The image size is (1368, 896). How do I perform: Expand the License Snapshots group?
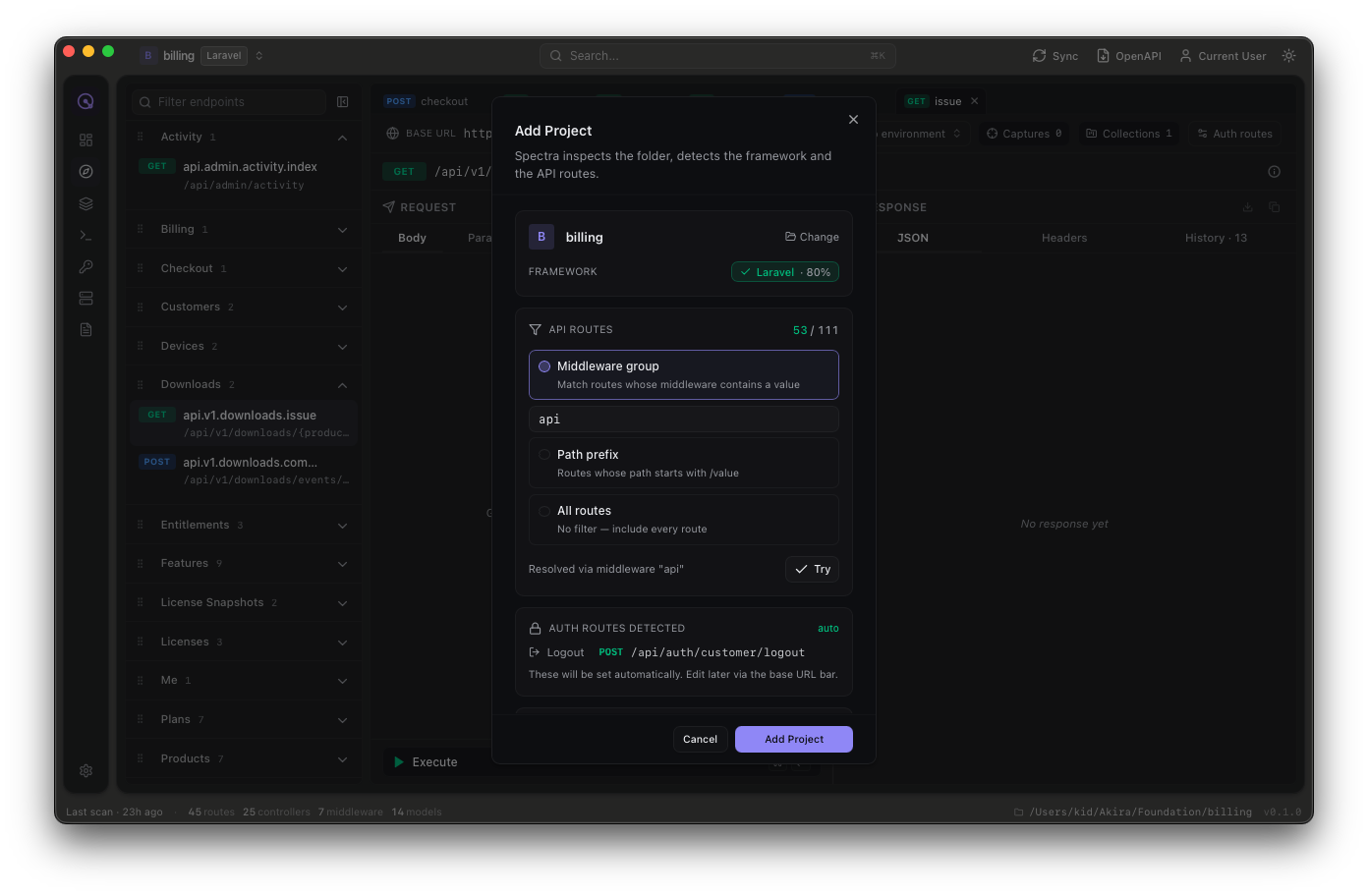pos(342,603)
